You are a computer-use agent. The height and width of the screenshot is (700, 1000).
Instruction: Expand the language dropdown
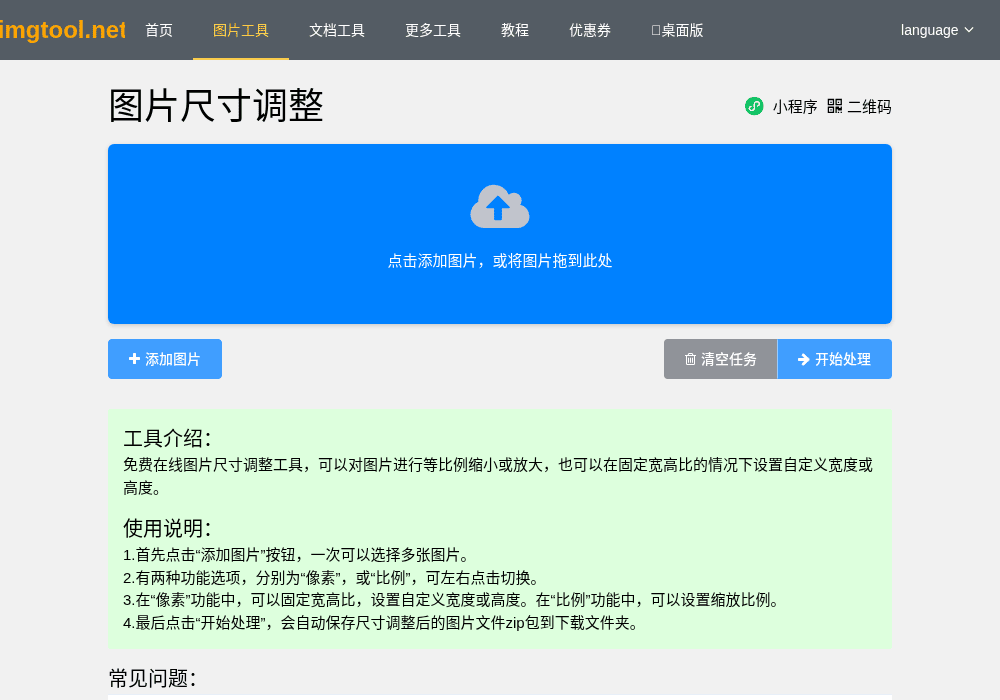[x=937, y=30]
